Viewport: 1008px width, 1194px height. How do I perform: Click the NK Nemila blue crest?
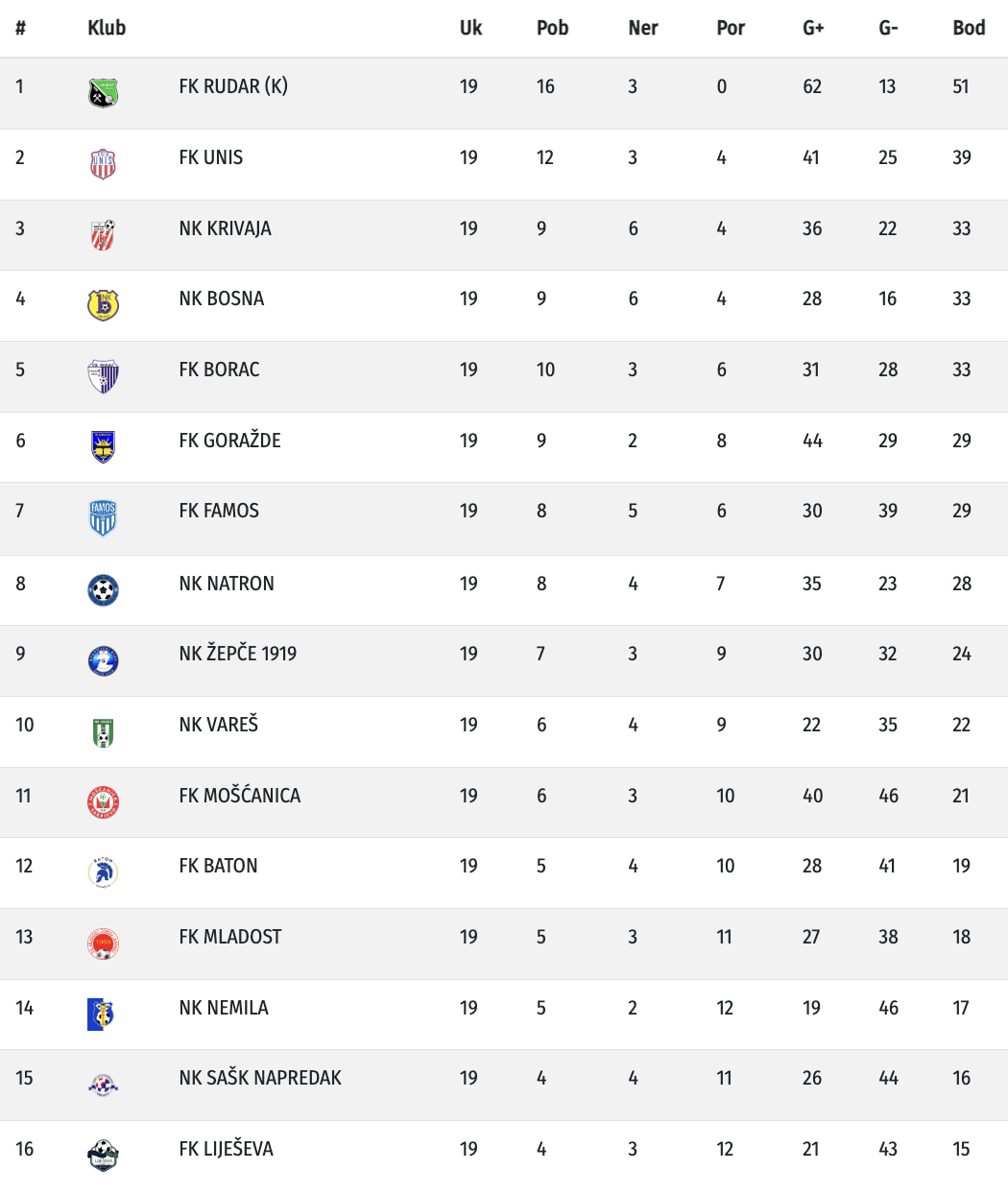click(x=101, y=1015)
